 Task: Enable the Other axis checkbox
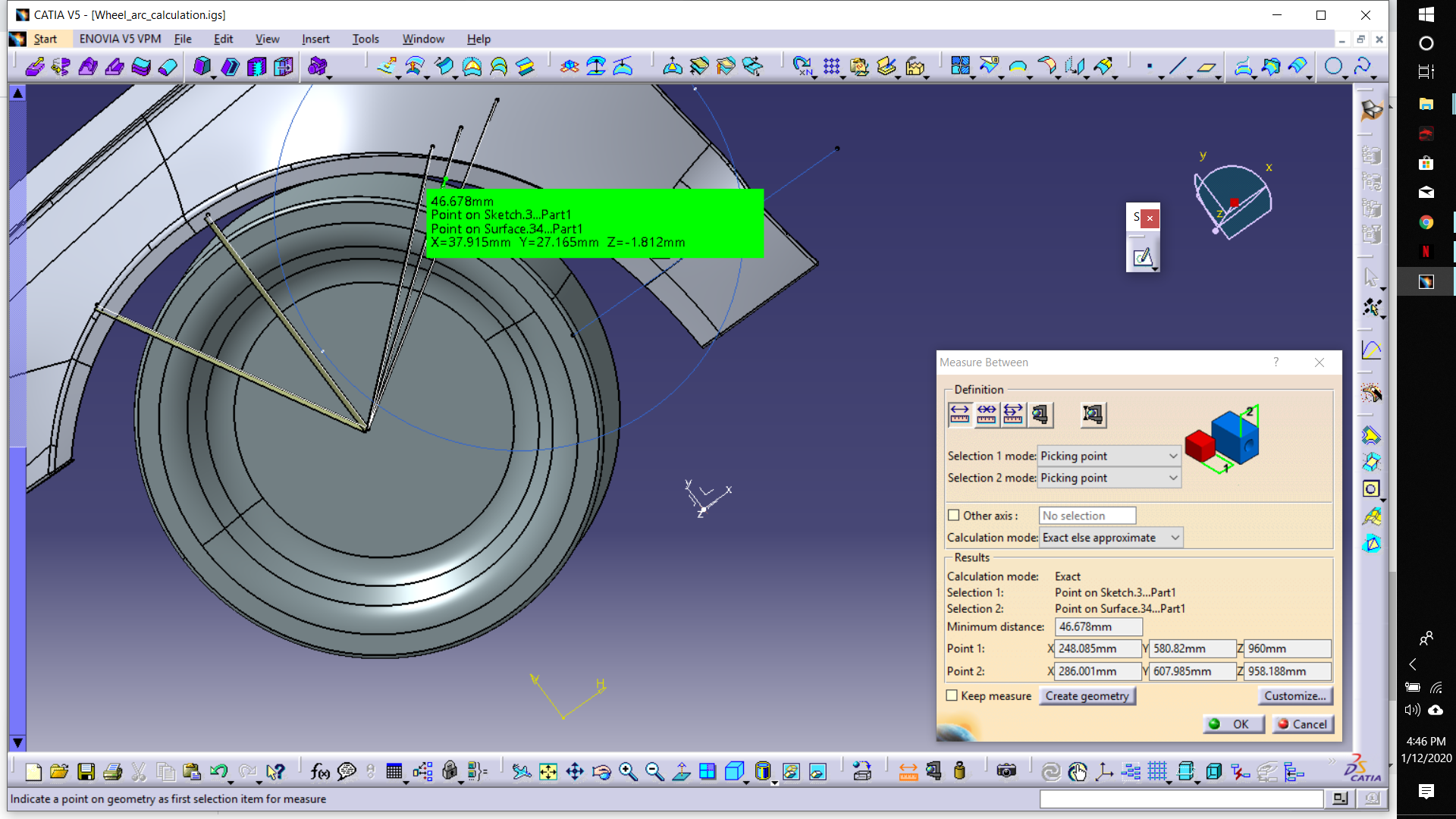[954, 515]
